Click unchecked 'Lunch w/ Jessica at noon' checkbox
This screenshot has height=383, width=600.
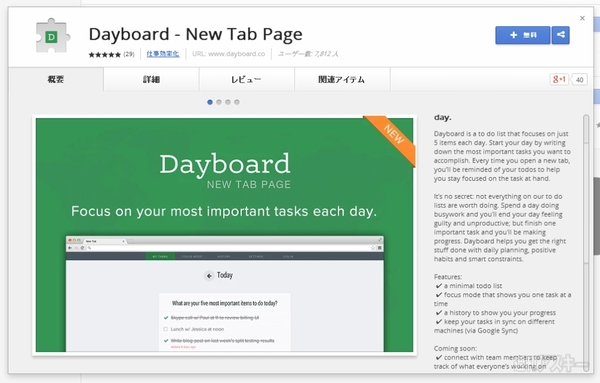[166, 329]
